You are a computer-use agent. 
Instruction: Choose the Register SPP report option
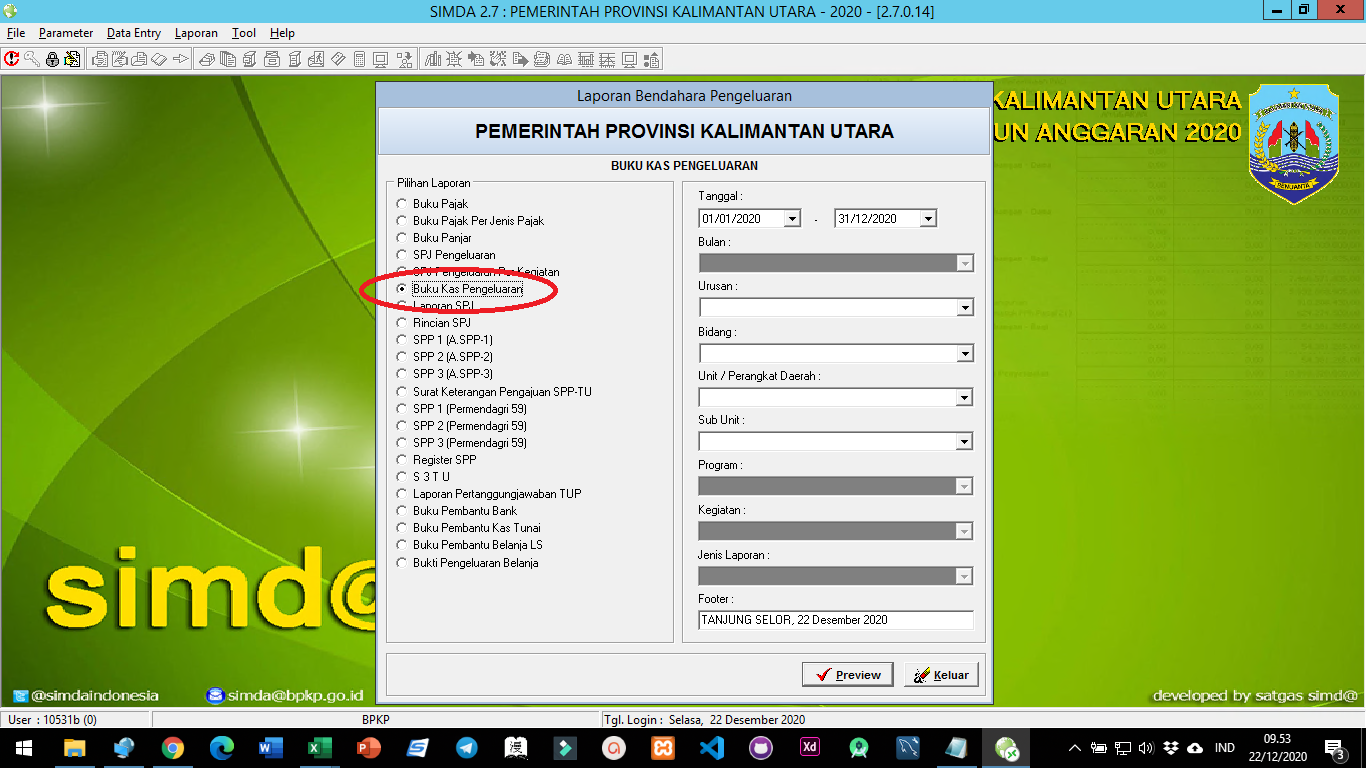[402, 460]
